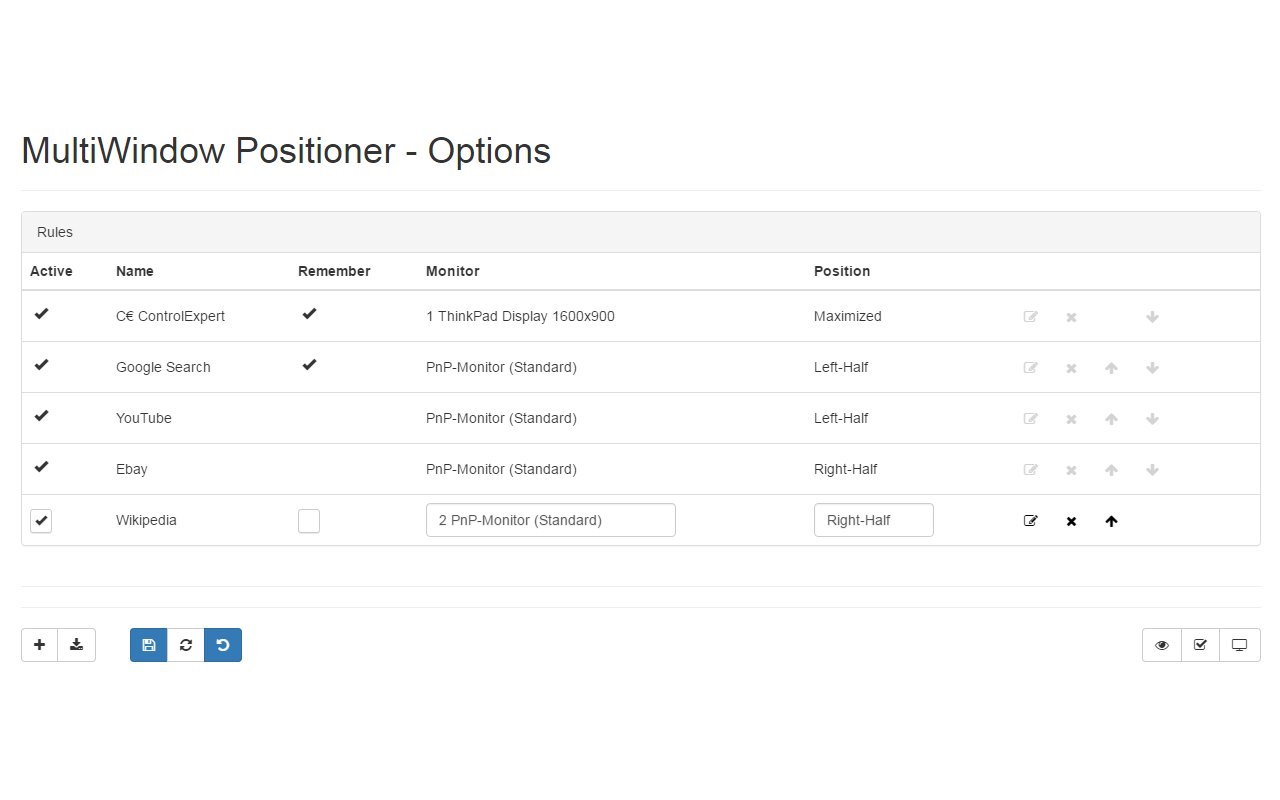Click the blue Save rules floppy icon

point(148,645)
